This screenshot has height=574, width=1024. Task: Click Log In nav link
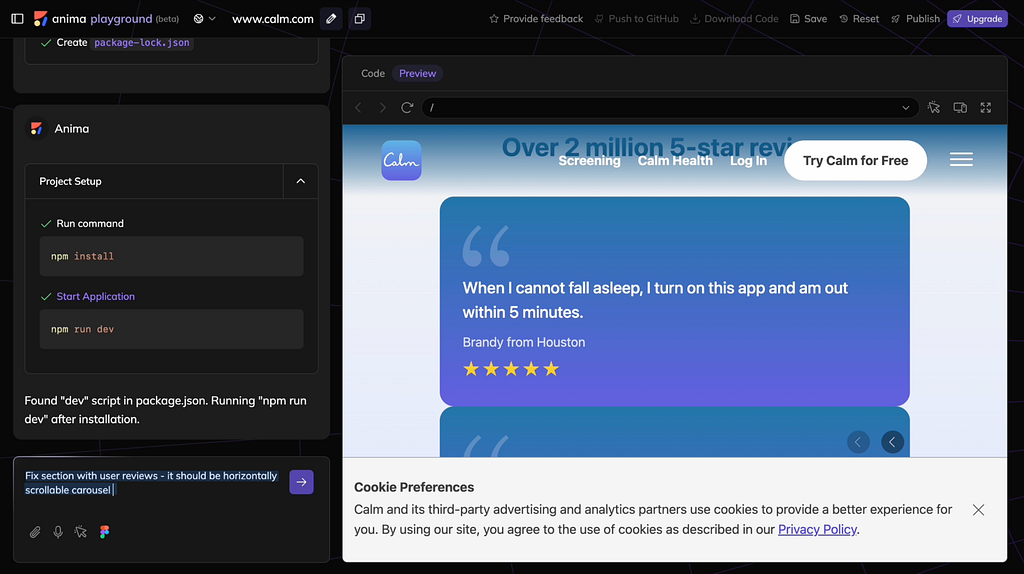(x=748, y=161)
